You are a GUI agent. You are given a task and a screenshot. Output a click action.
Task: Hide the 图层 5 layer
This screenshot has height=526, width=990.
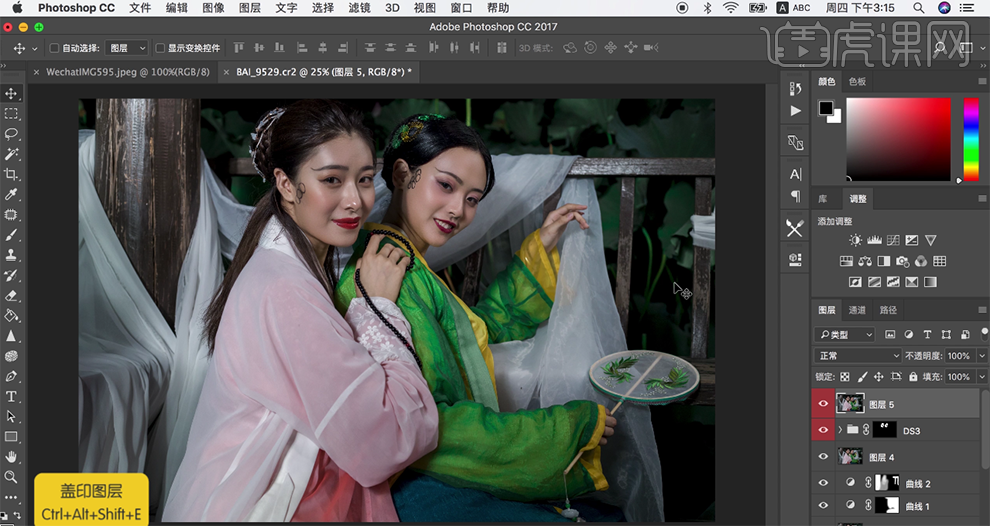[823, 404]
